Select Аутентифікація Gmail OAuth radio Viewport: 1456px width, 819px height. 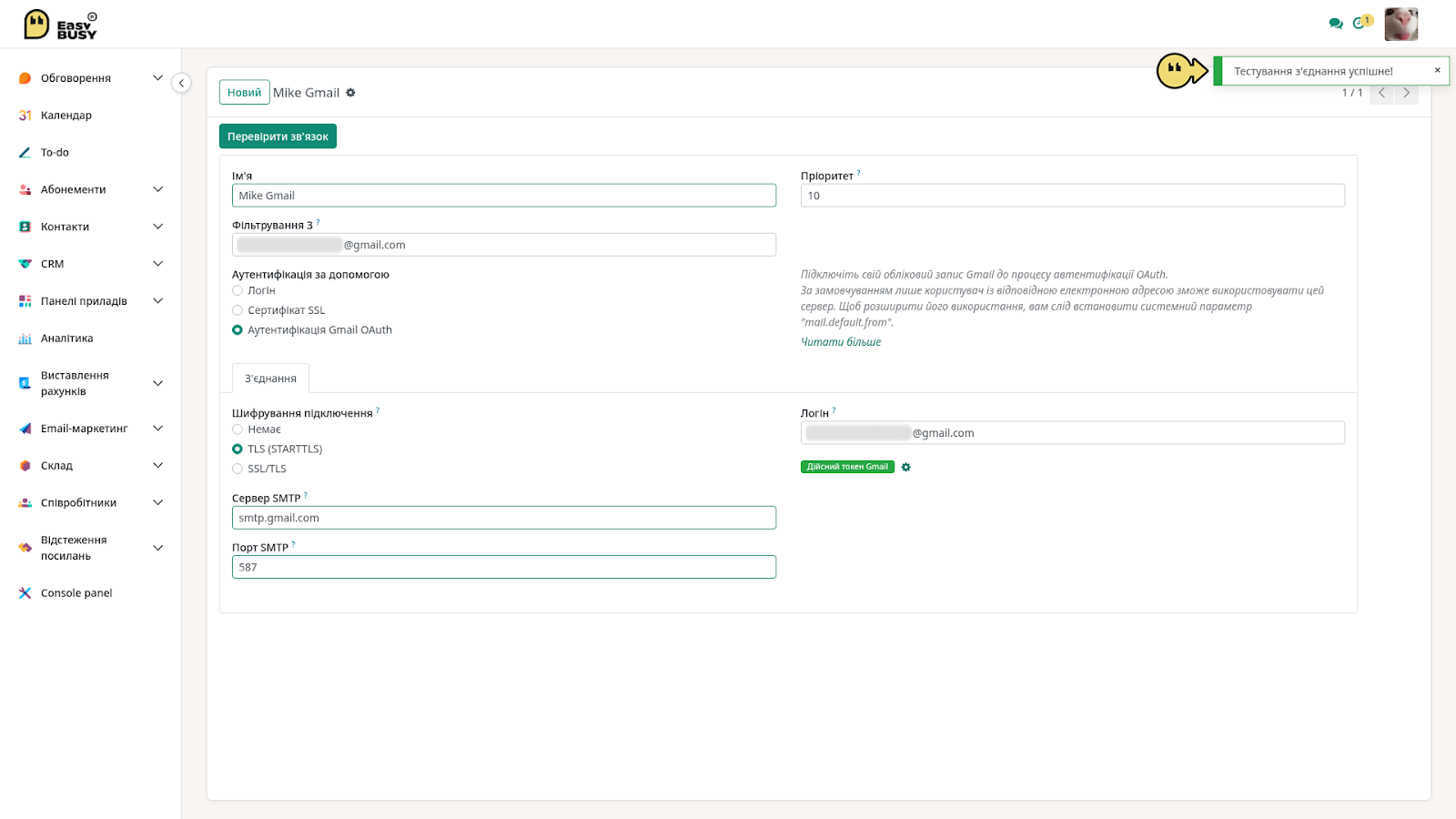[x=238, y=330]
